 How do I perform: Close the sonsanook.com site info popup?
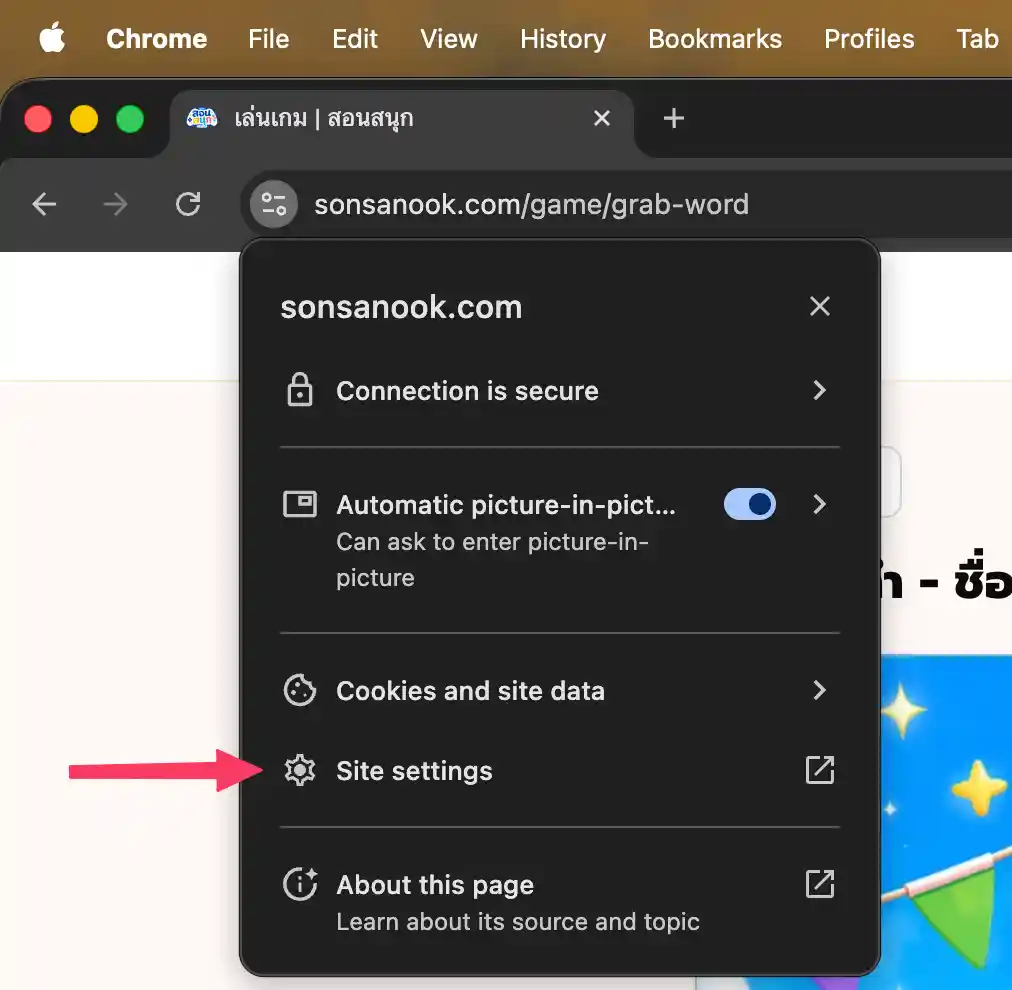pos(820,307)
